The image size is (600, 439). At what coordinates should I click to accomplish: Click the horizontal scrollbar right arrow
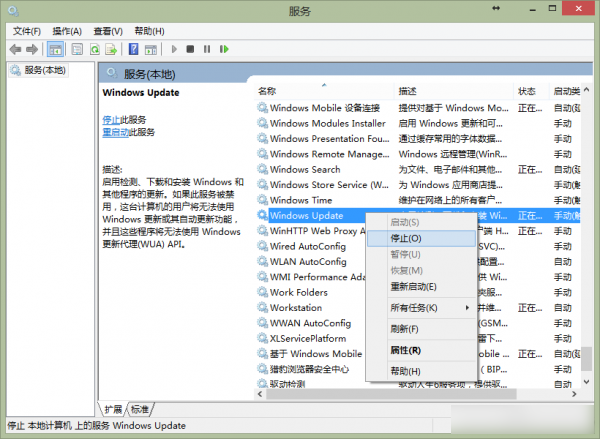[574, 394]
